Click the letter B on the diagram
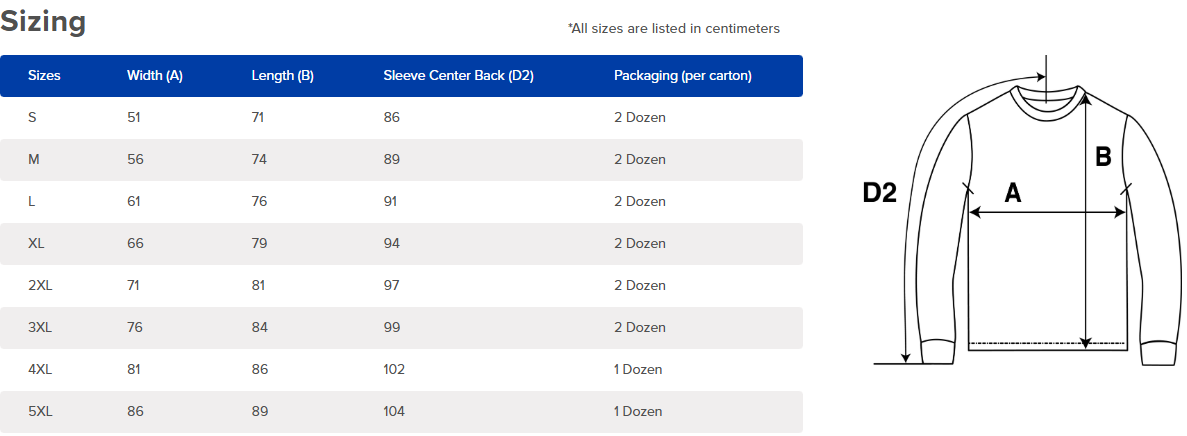 (1103, 157)
